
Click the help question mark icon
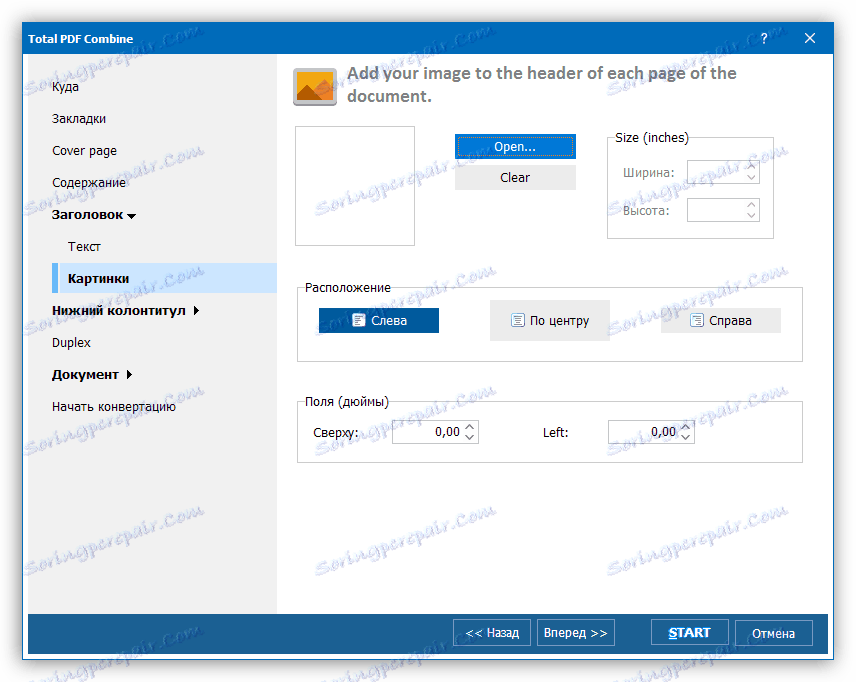(764, 38)
